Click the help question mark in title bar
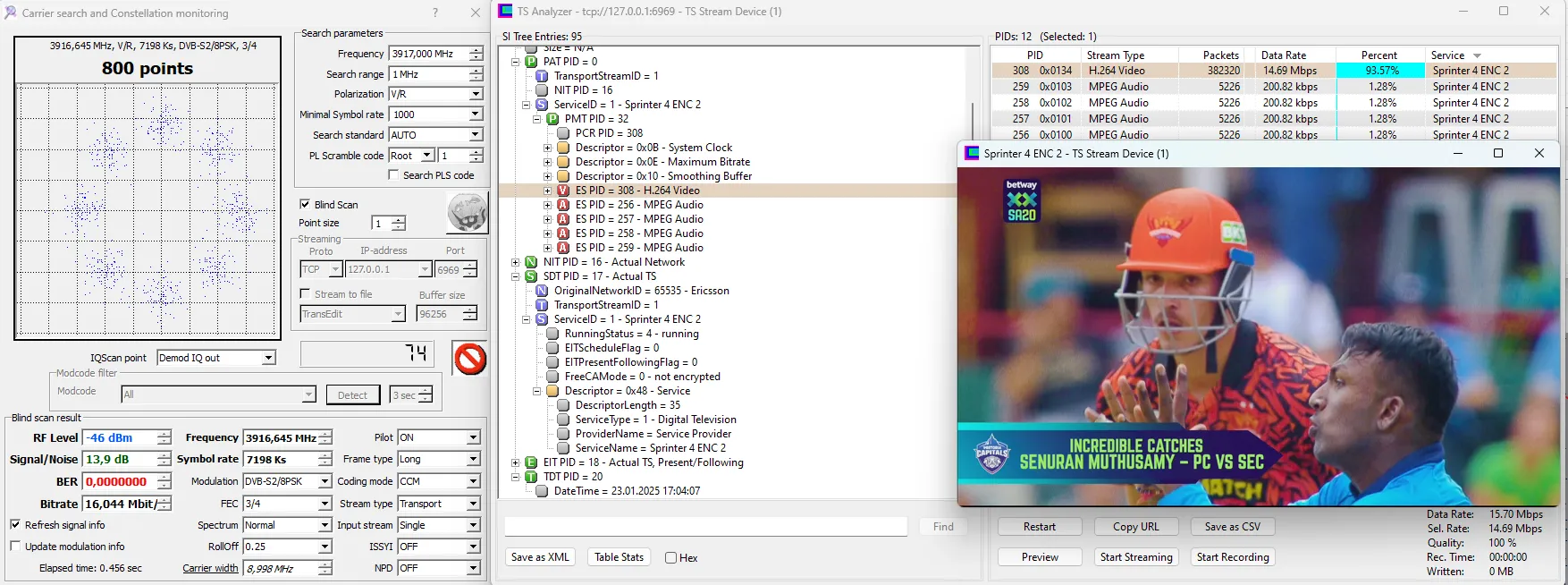Viewport: 1568px width, 585px height. 435,13
